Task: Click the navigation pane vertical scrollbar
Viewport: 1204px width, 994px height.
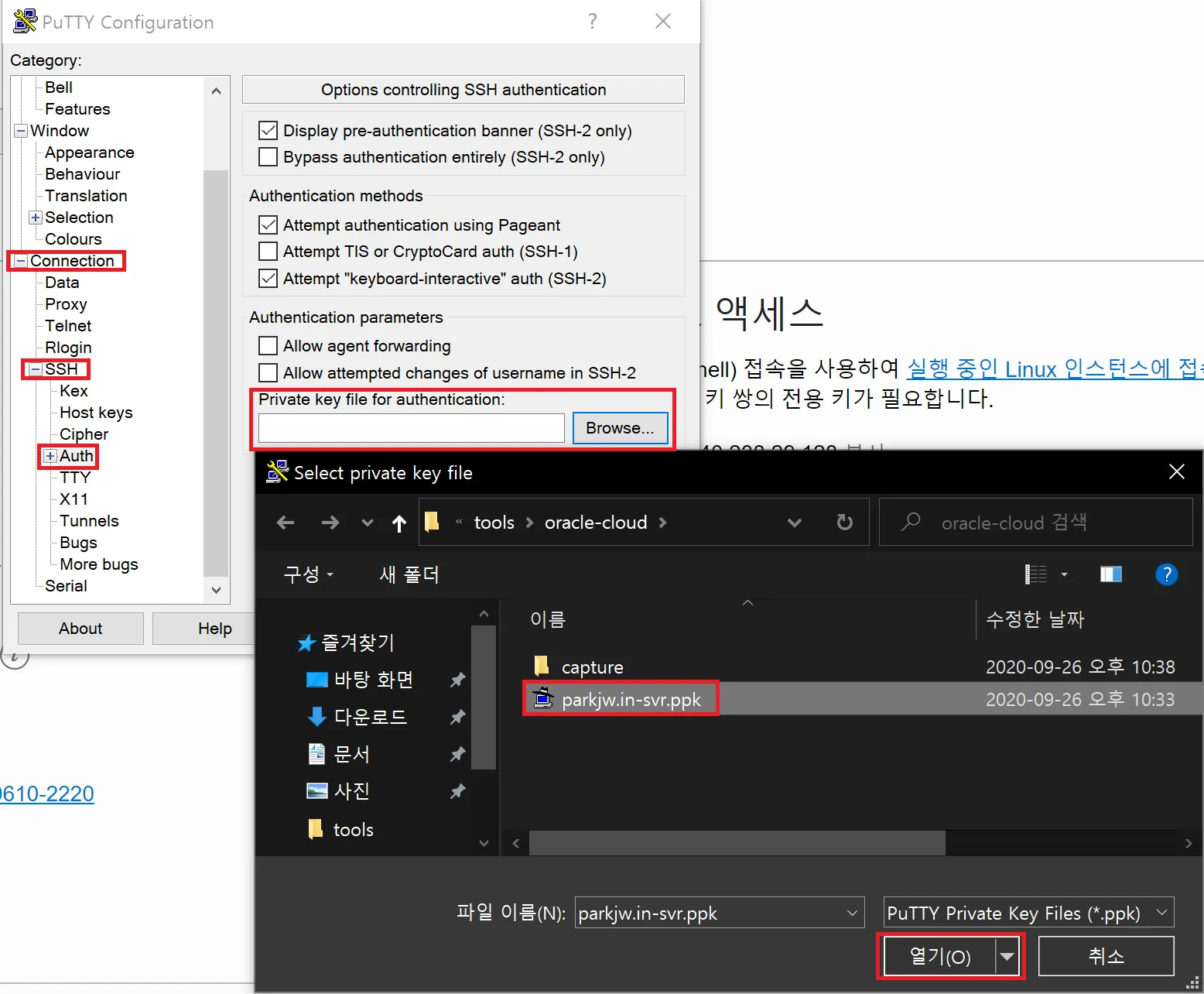Action: [x=484, y=698]
